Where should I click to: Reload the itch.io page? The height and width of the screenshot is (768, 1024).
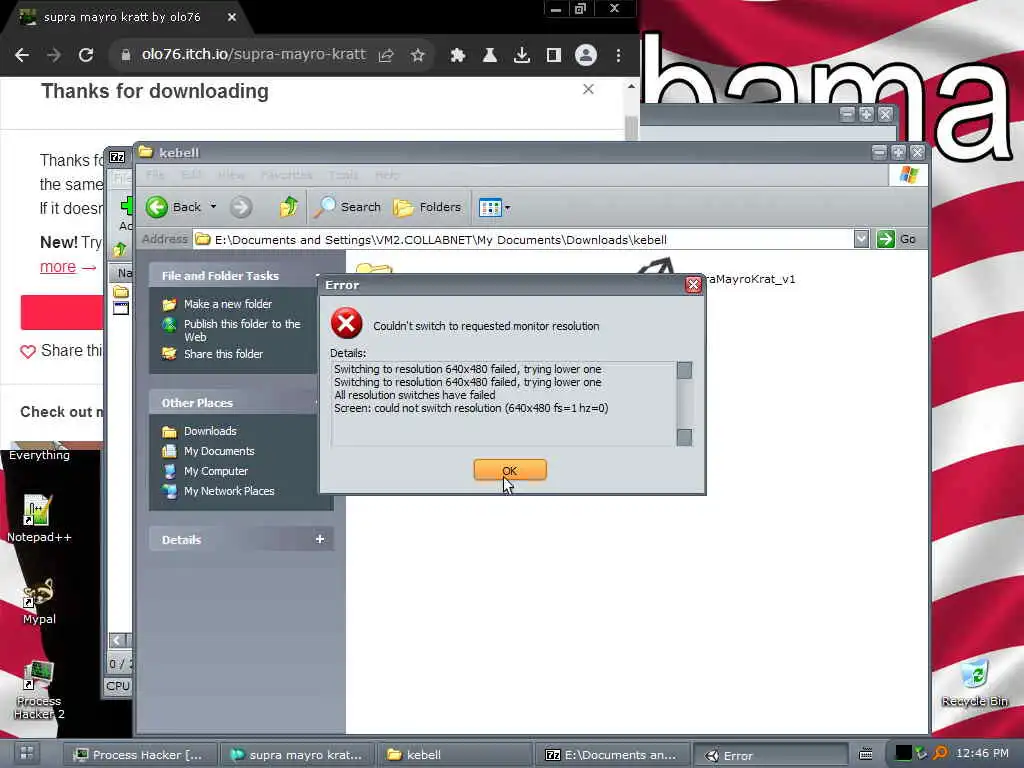(86, 55)
